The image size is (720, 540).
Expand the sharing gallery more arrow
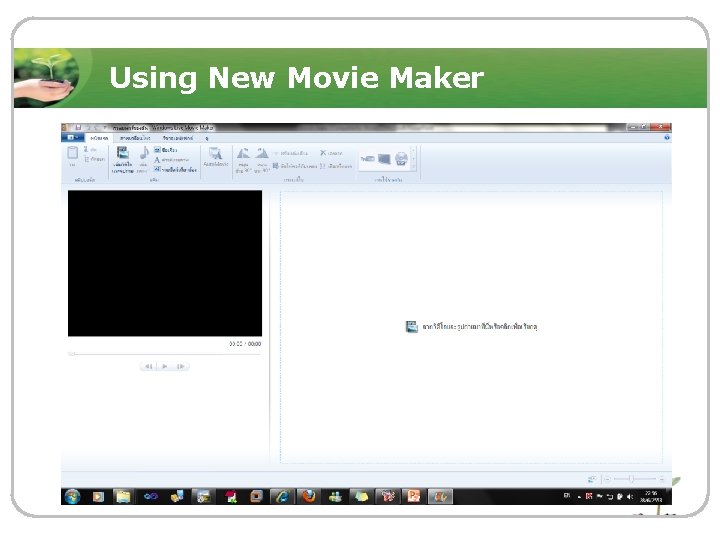pos(413,168)
